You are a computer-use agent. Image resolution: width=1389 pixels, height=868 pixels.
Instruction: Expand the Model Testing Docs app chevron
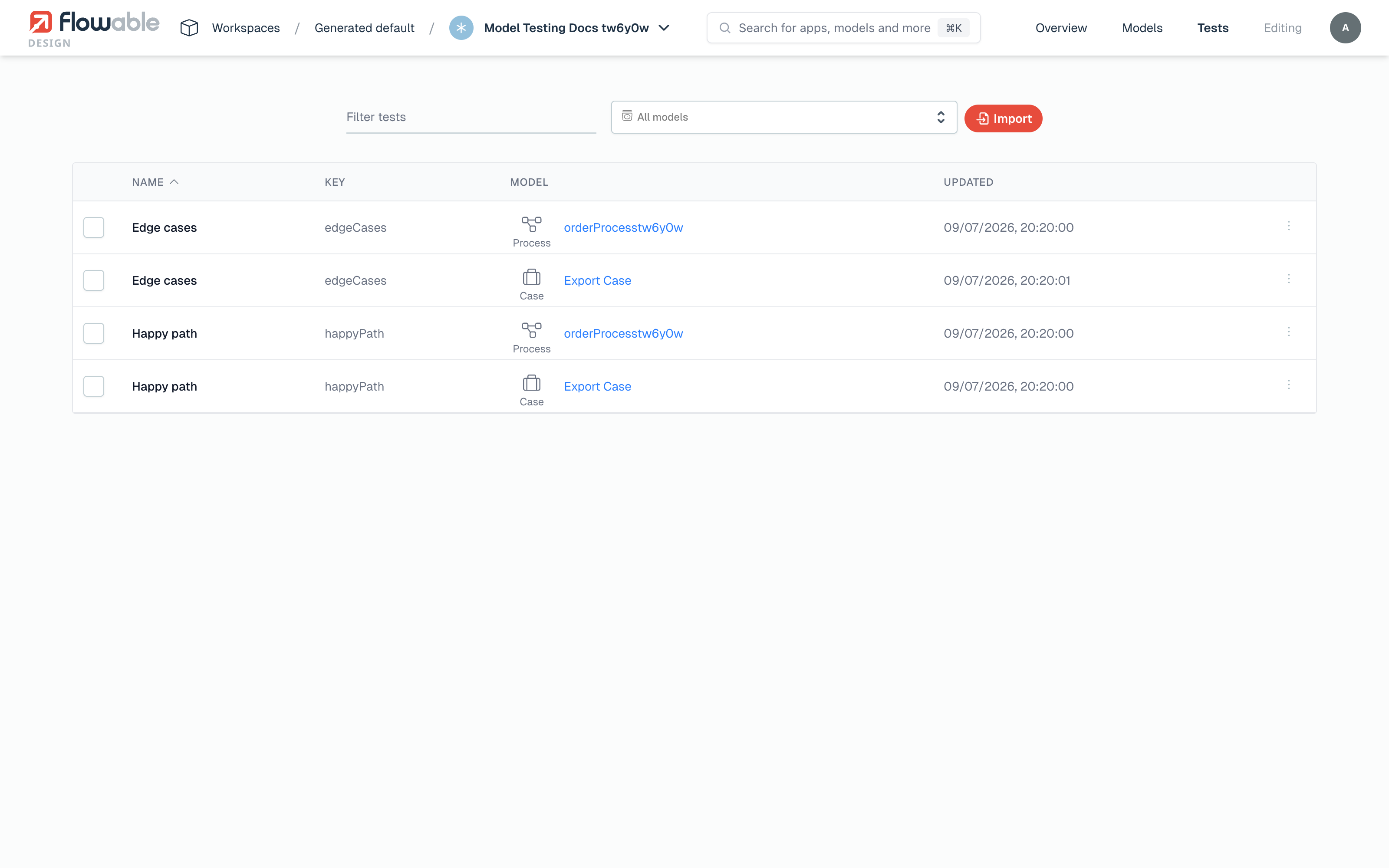664,27
